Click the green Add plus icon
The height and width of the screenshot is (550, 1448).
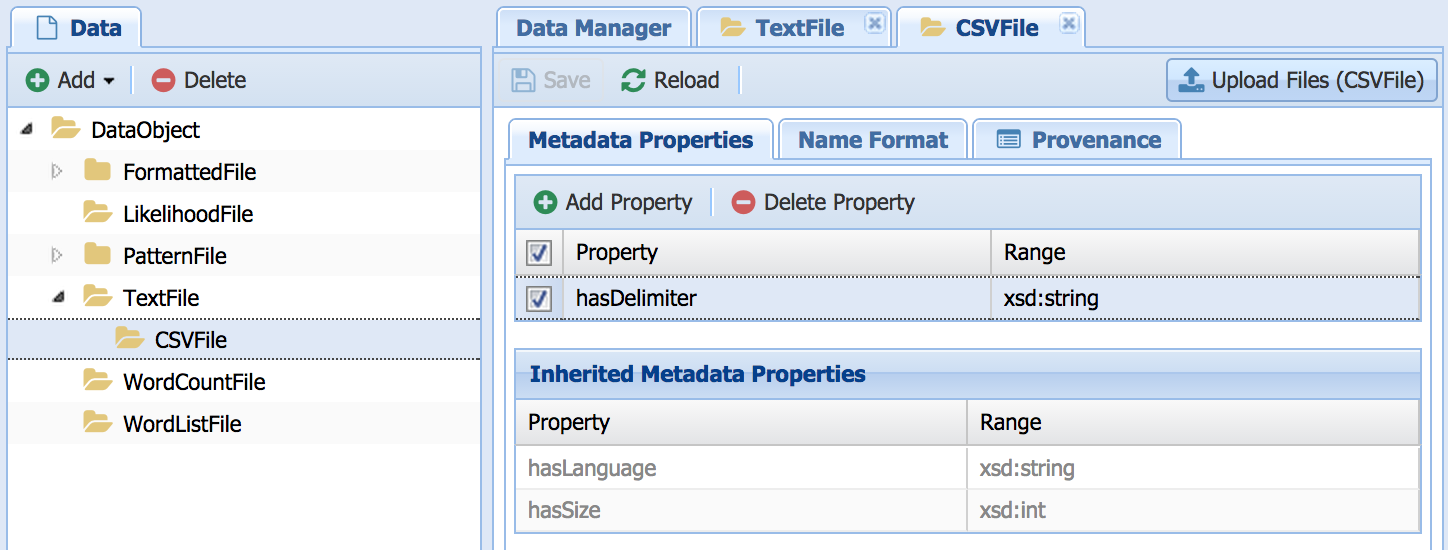37,80
